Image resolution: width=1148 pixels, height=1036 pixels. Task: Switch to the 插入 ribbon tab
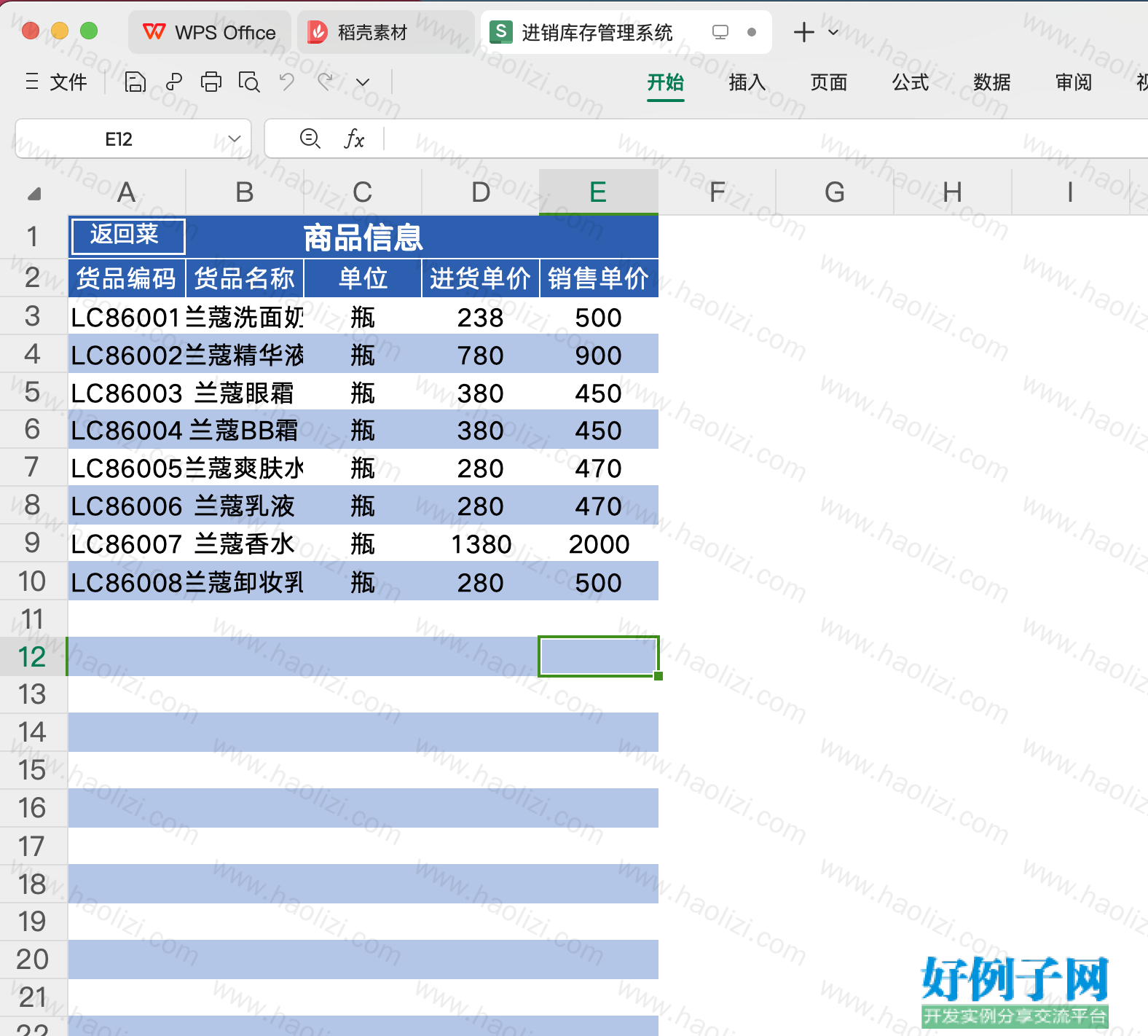click(747, 82)
